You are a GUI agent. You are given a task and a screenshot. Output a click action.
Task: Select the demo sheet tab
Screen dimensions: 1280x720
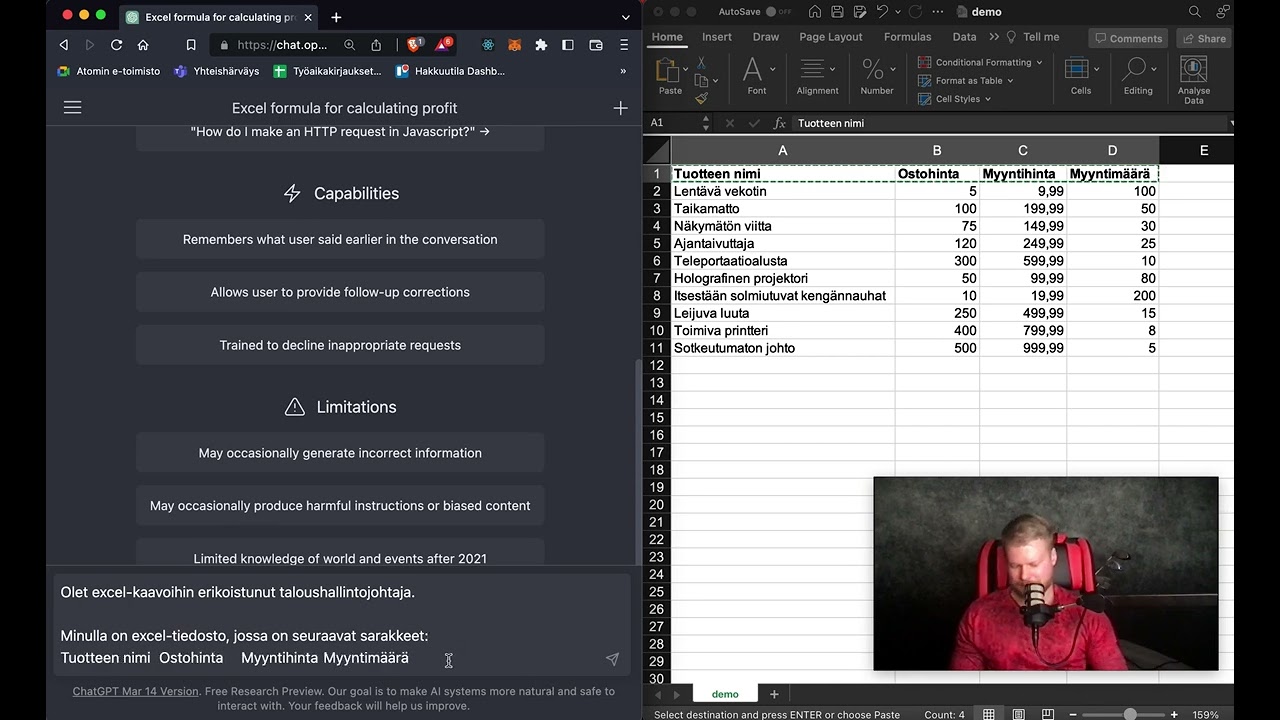coord(725,694)
